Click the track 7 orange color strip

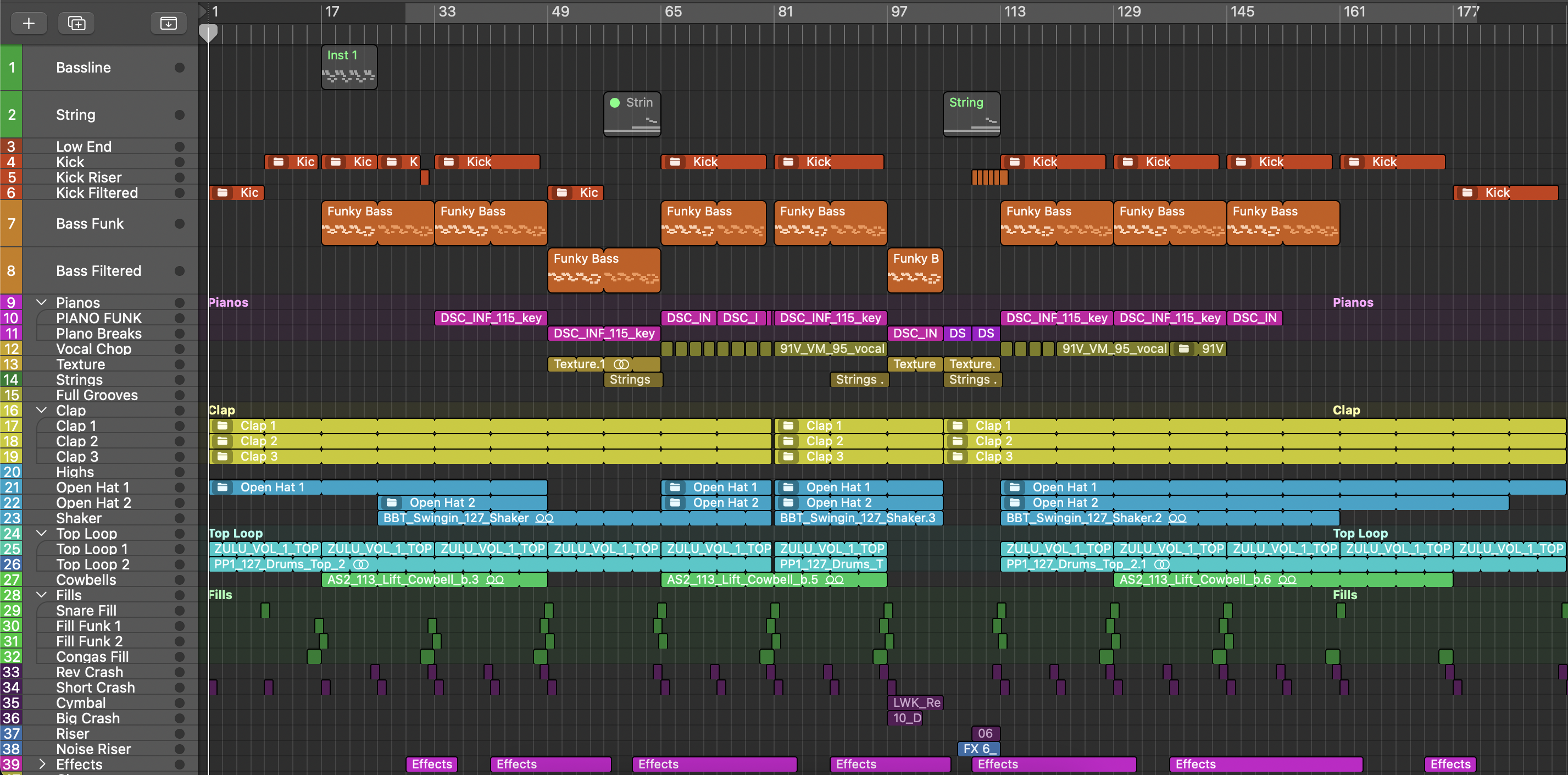(x=11, y=223)
